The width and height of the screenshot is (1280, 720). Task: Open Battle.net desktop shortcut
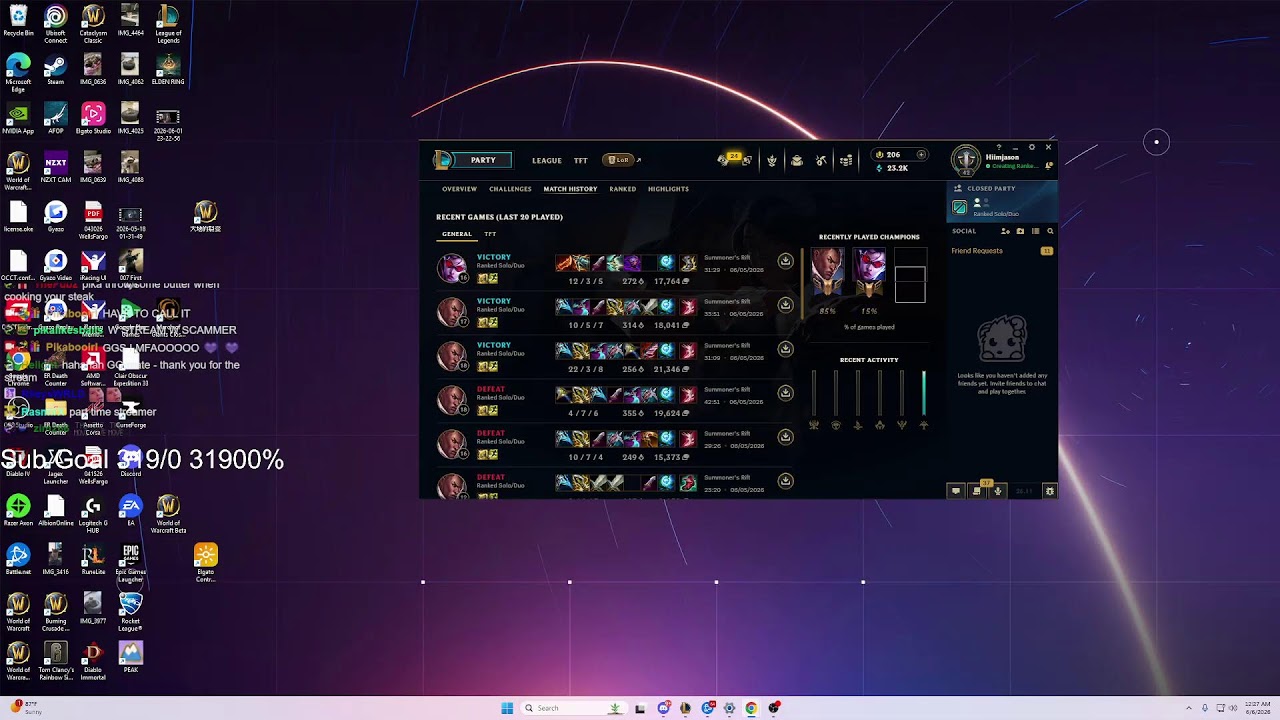(18, 559)
